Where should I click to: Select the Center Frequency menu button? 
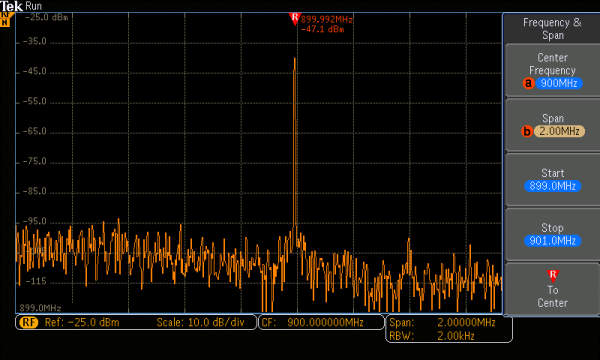[552, 70]
